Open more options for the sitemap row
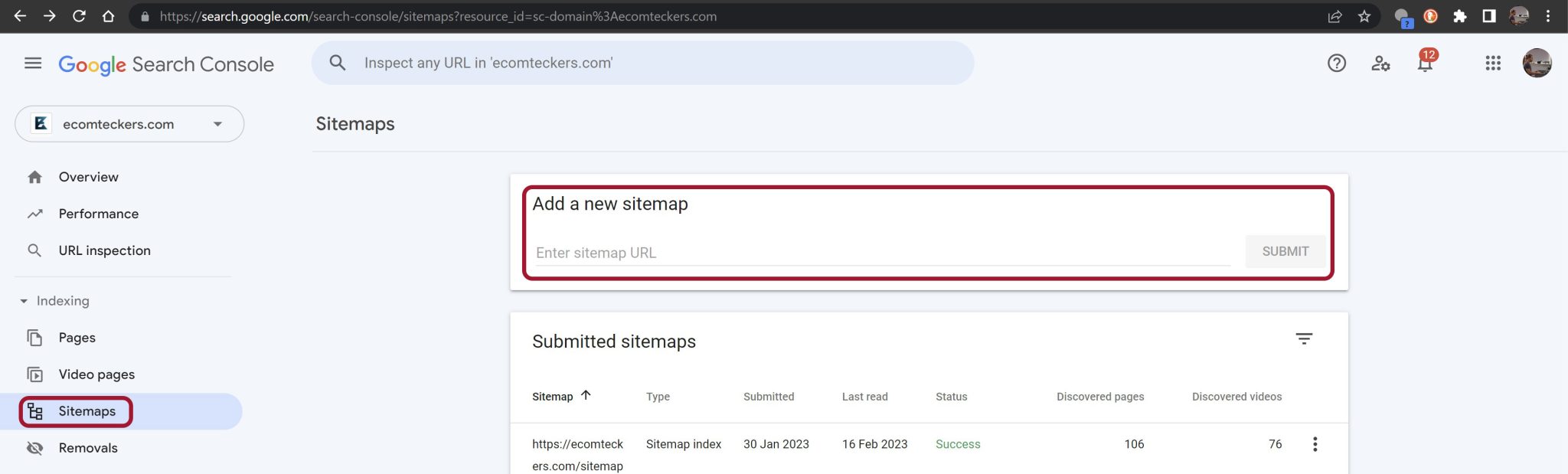Image resolution: width=1568 pixels, height=474 pixels. click(1315, 444)
